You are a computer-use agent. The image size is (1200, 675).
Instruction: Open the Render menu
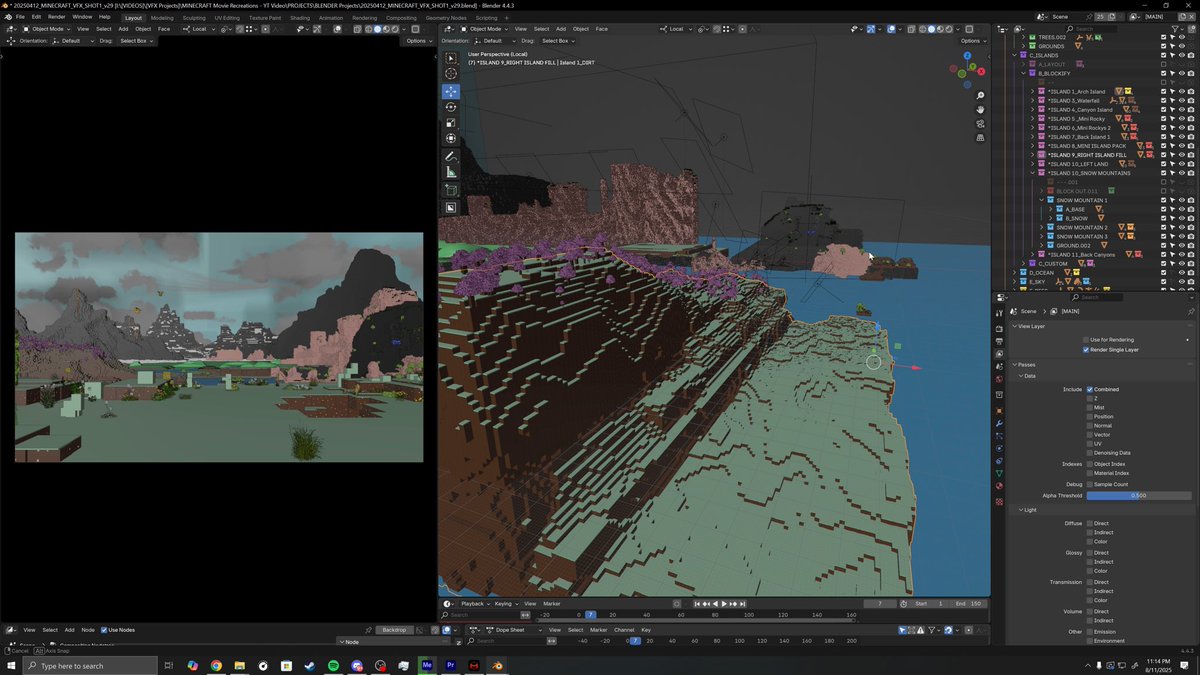pos(57,17)
